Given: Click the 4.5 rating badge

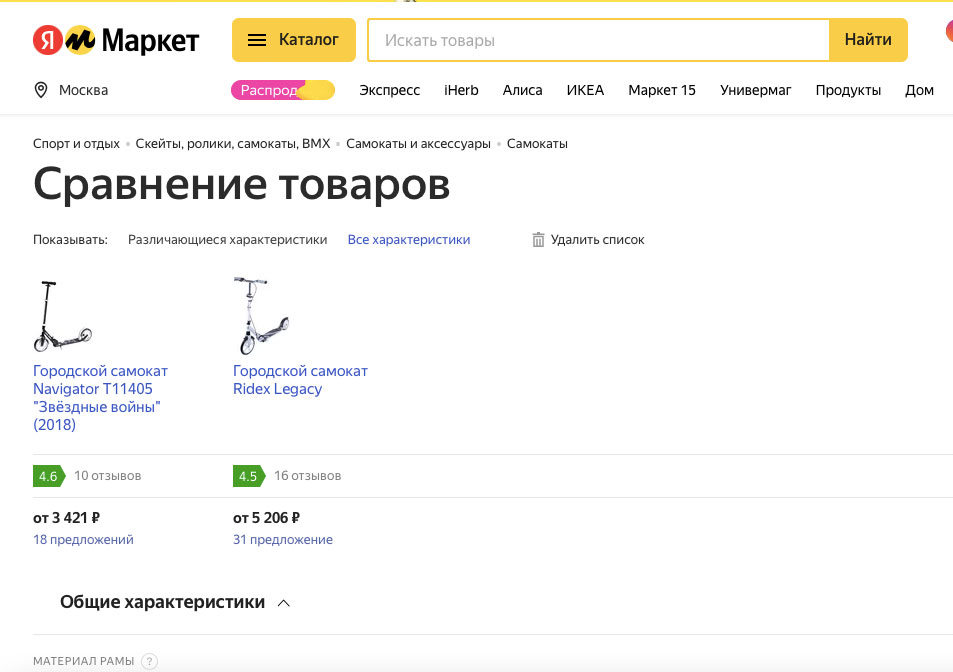Looking at the screenshot, I should click(249, 476).
